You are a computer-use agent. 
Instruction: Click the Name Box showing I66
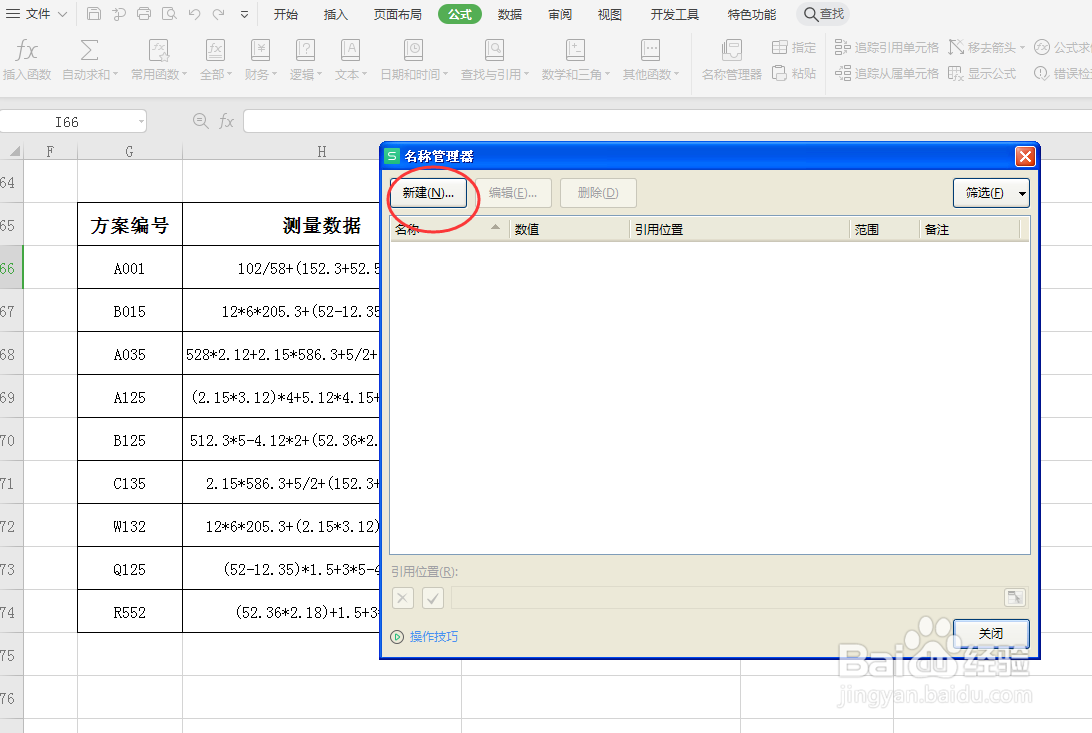(x=68, y=122)
